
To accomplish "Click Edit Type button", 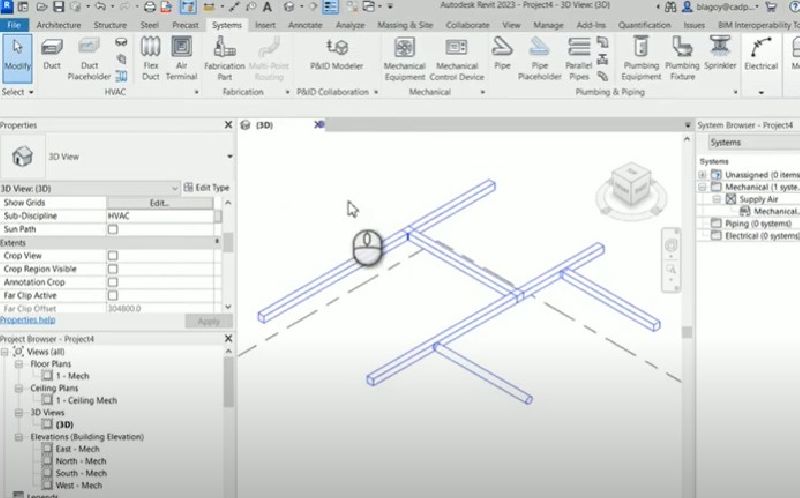I will click(x=207, y=187).
